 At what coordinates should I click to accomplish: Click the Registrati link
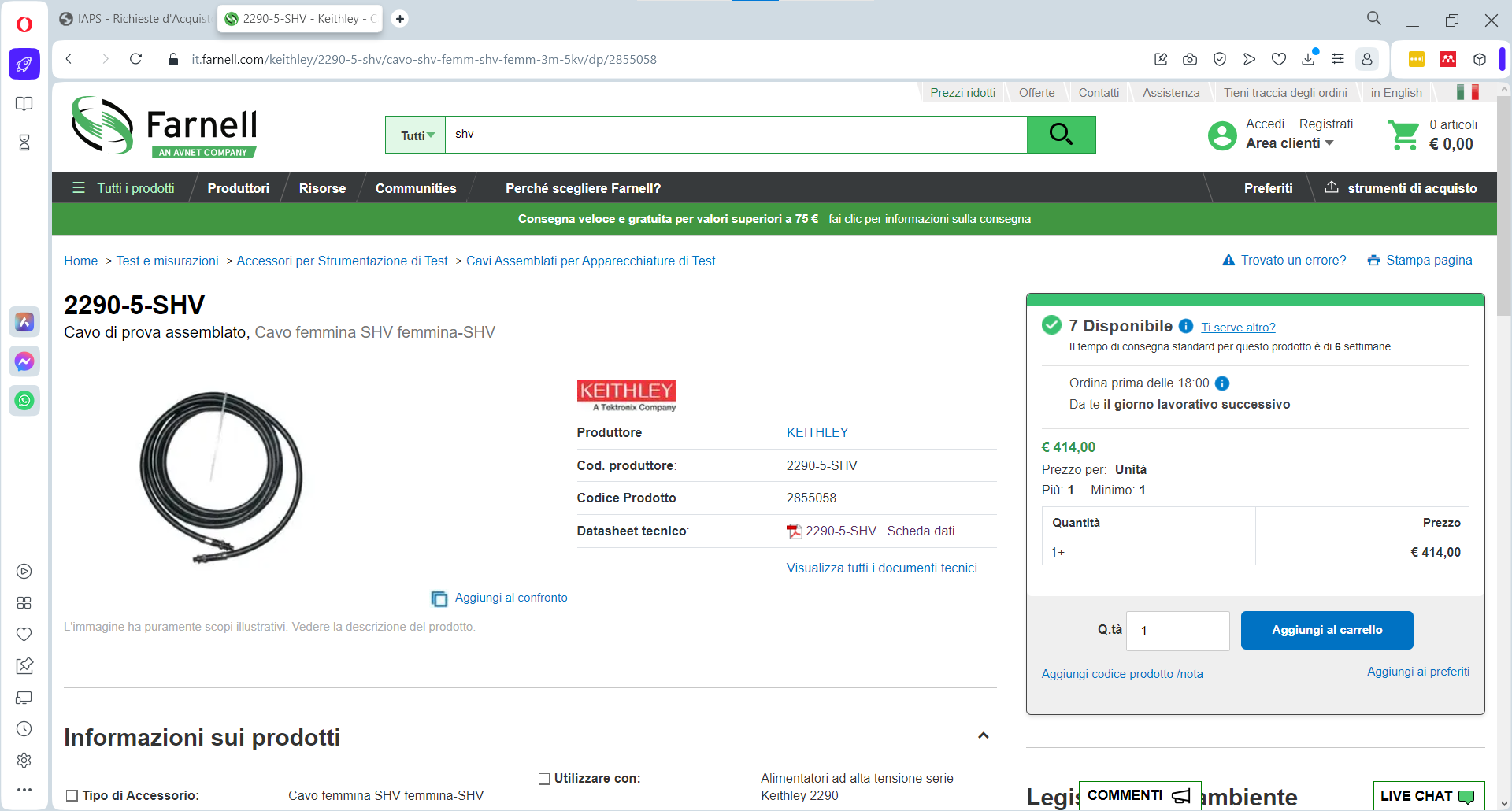click(x=1326, y=124)
